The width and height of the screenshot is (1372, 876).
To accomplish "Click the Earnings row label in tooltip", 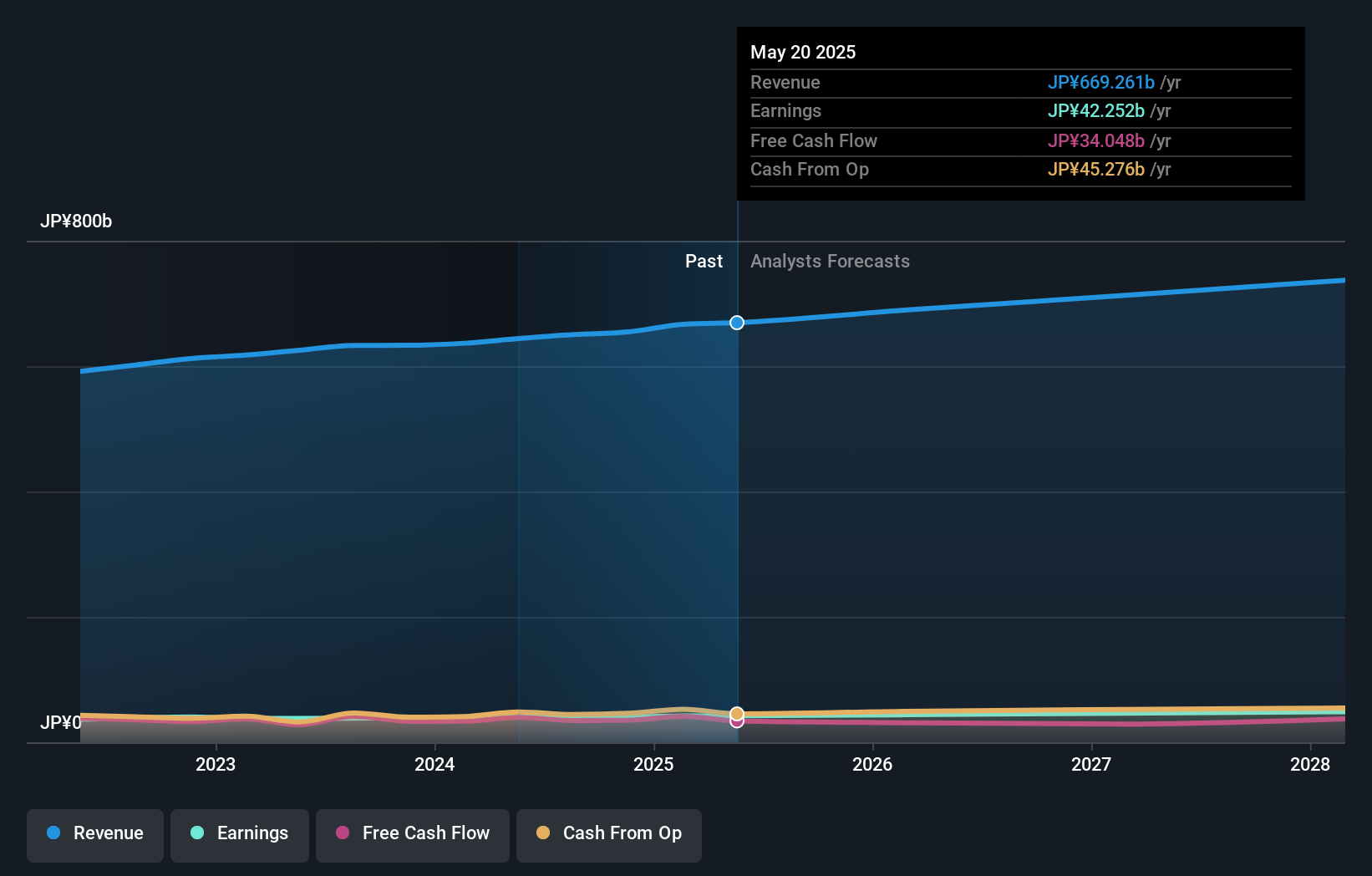I will tap(785, 111).
